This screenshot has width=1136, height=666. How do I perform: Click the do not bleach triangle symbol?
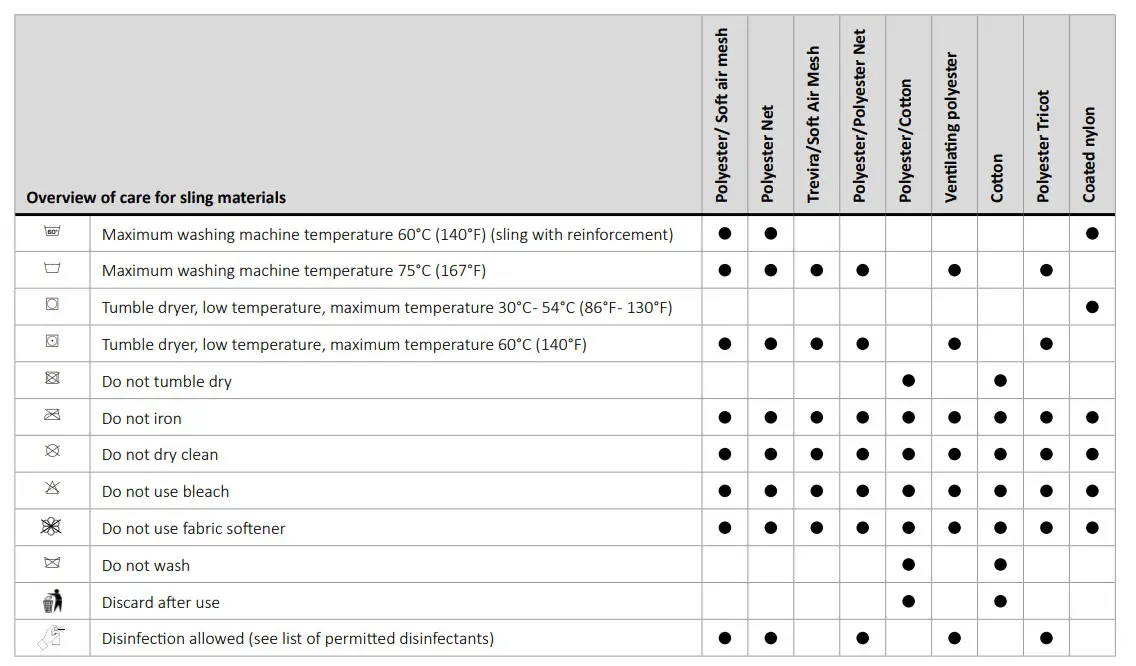(53, 490)
